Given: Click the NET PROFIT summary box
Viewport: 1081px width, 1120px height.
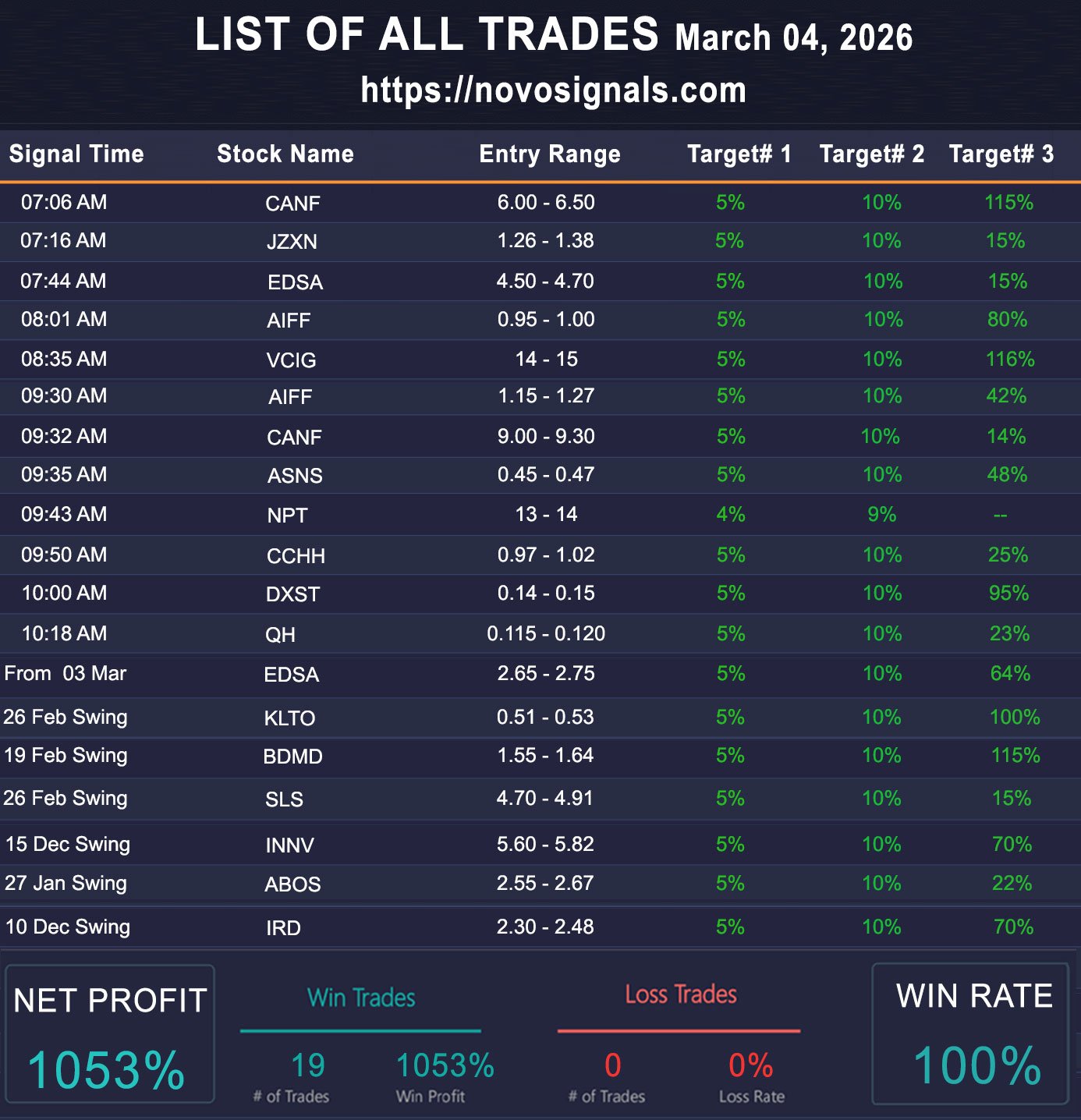Looking at the screenshot, I should coord(109,1034).
